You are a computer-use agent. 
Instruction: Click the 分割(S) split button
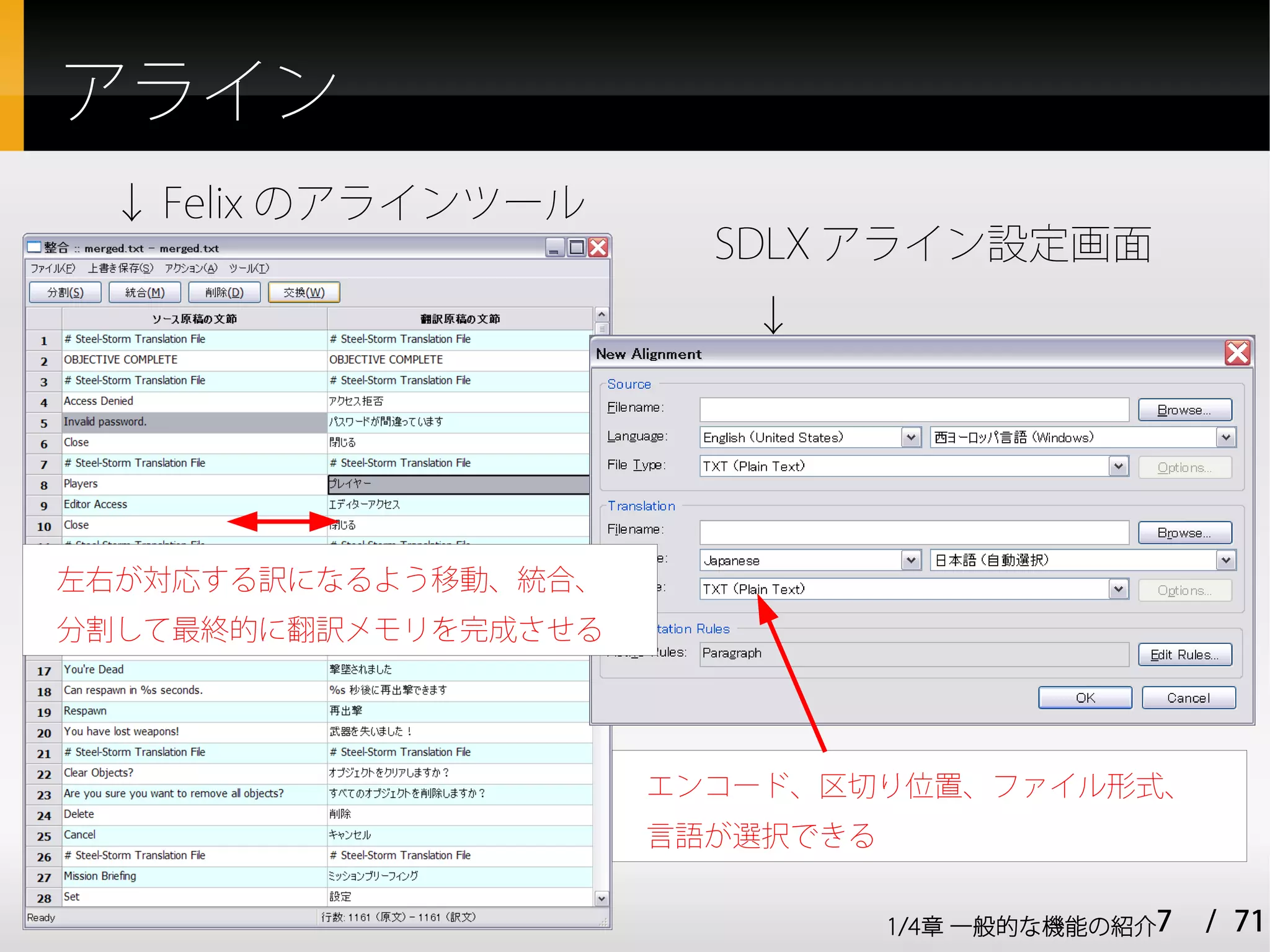coord(65,292)
